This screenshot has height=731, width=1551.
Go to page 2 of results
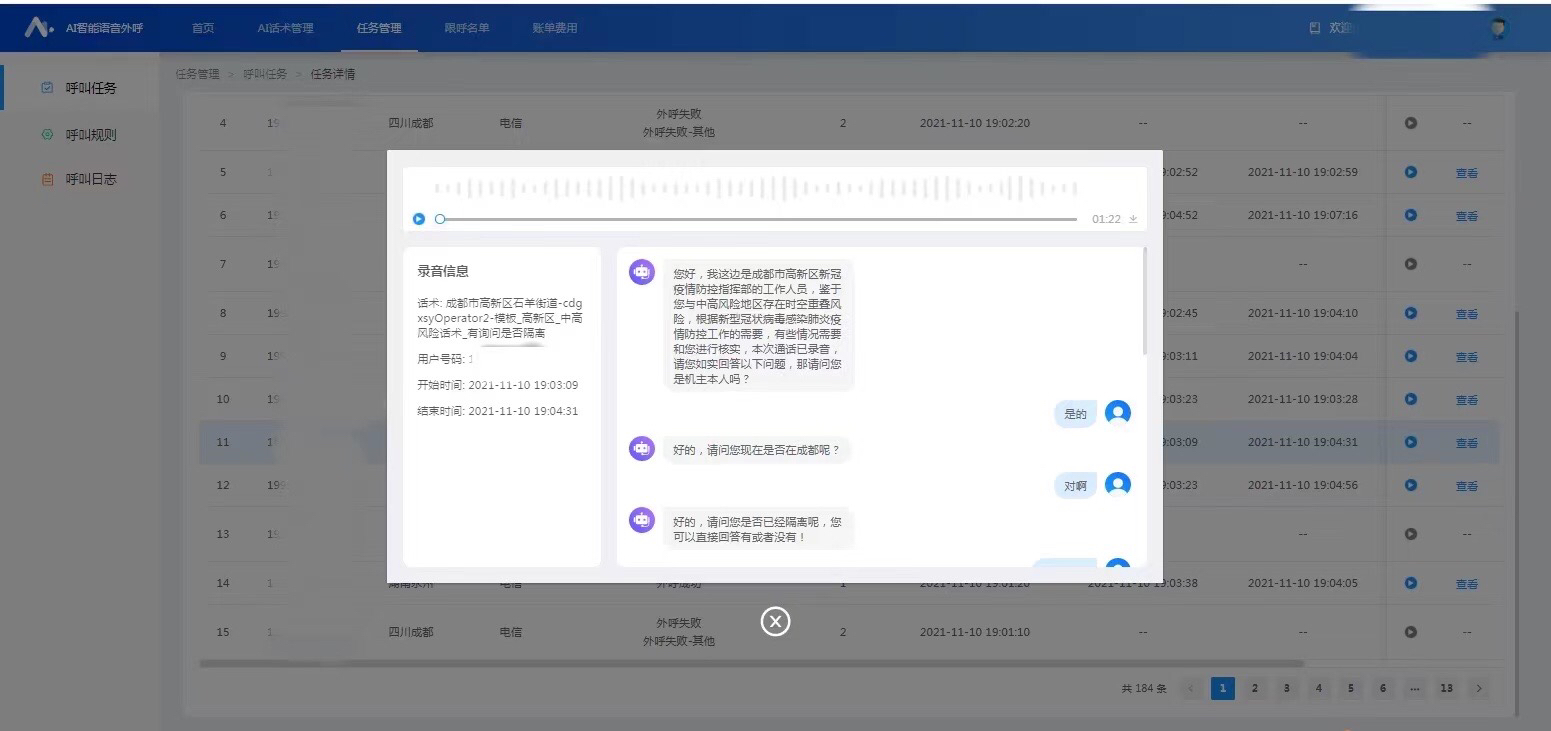point(1254,688)
